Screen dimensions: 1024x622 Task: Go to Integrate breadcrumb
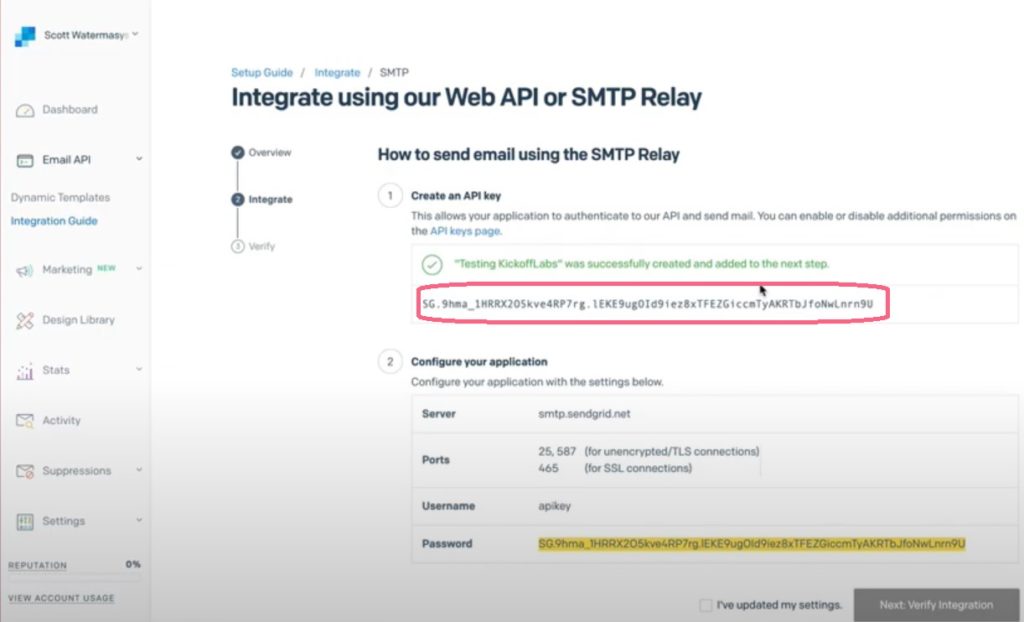pos(337,73)
